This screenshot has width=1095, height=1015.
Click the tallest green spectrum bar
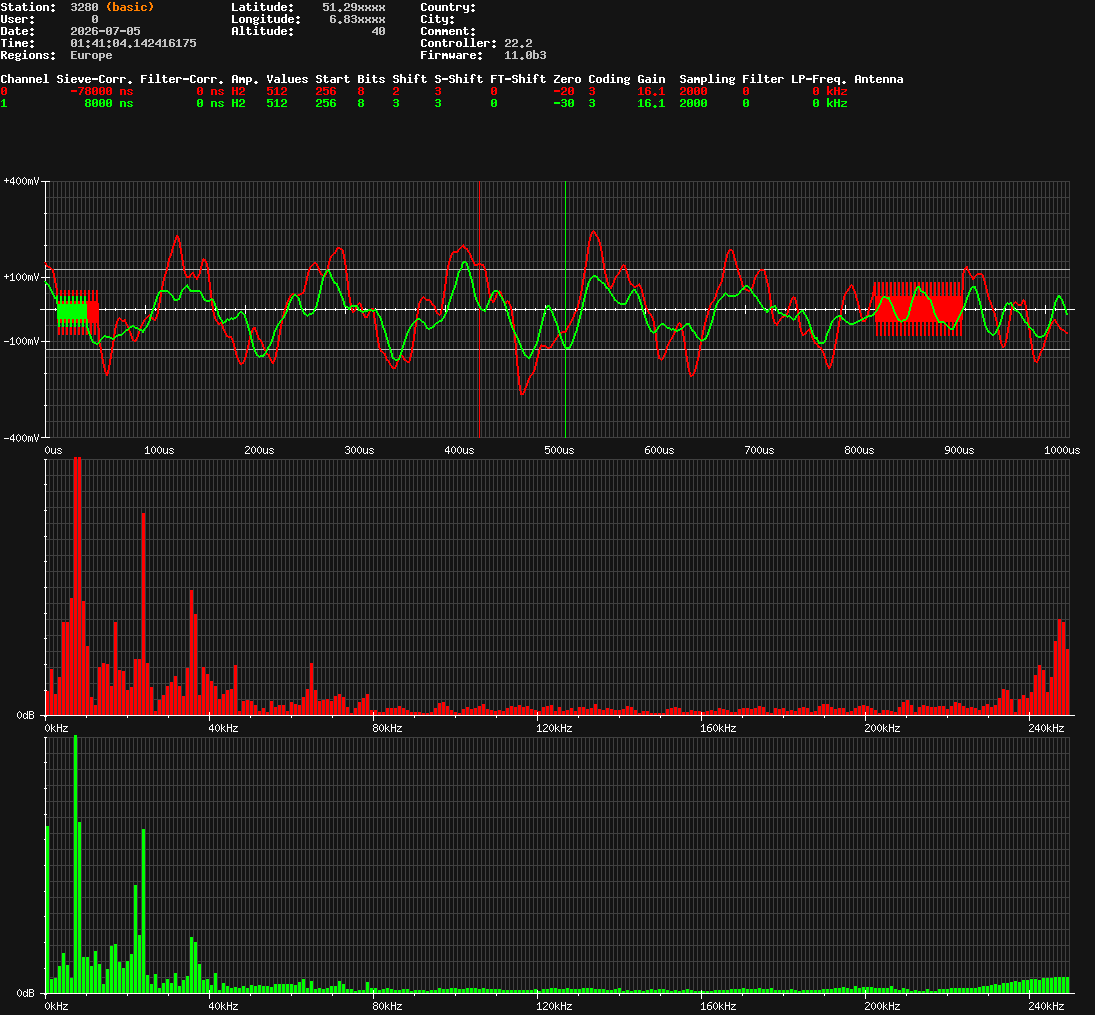click(x=75, y=864)
